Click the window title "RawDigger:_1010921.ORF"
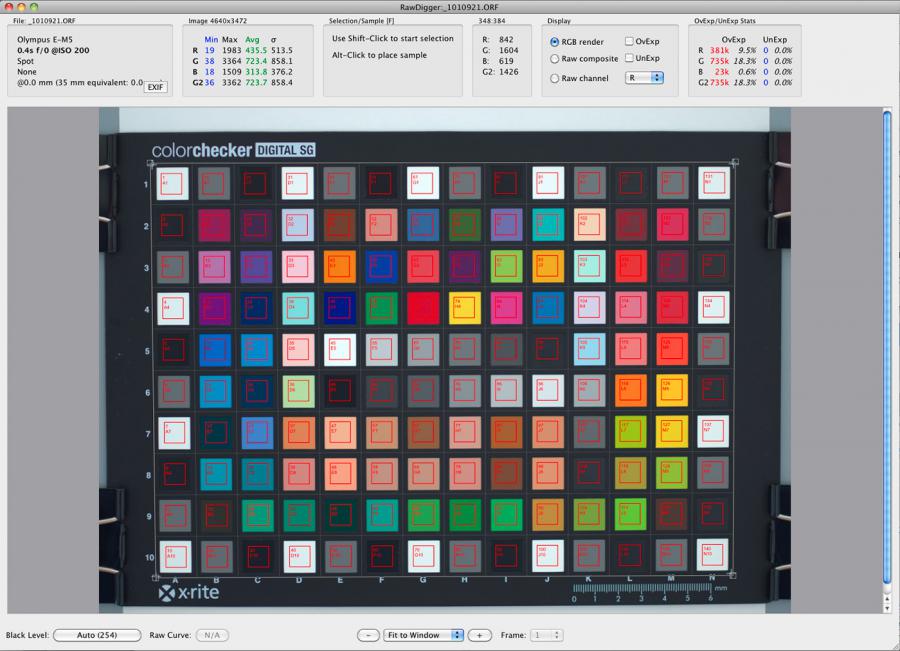This screenshot has height=651, width=900. click(x=449, y=7)
